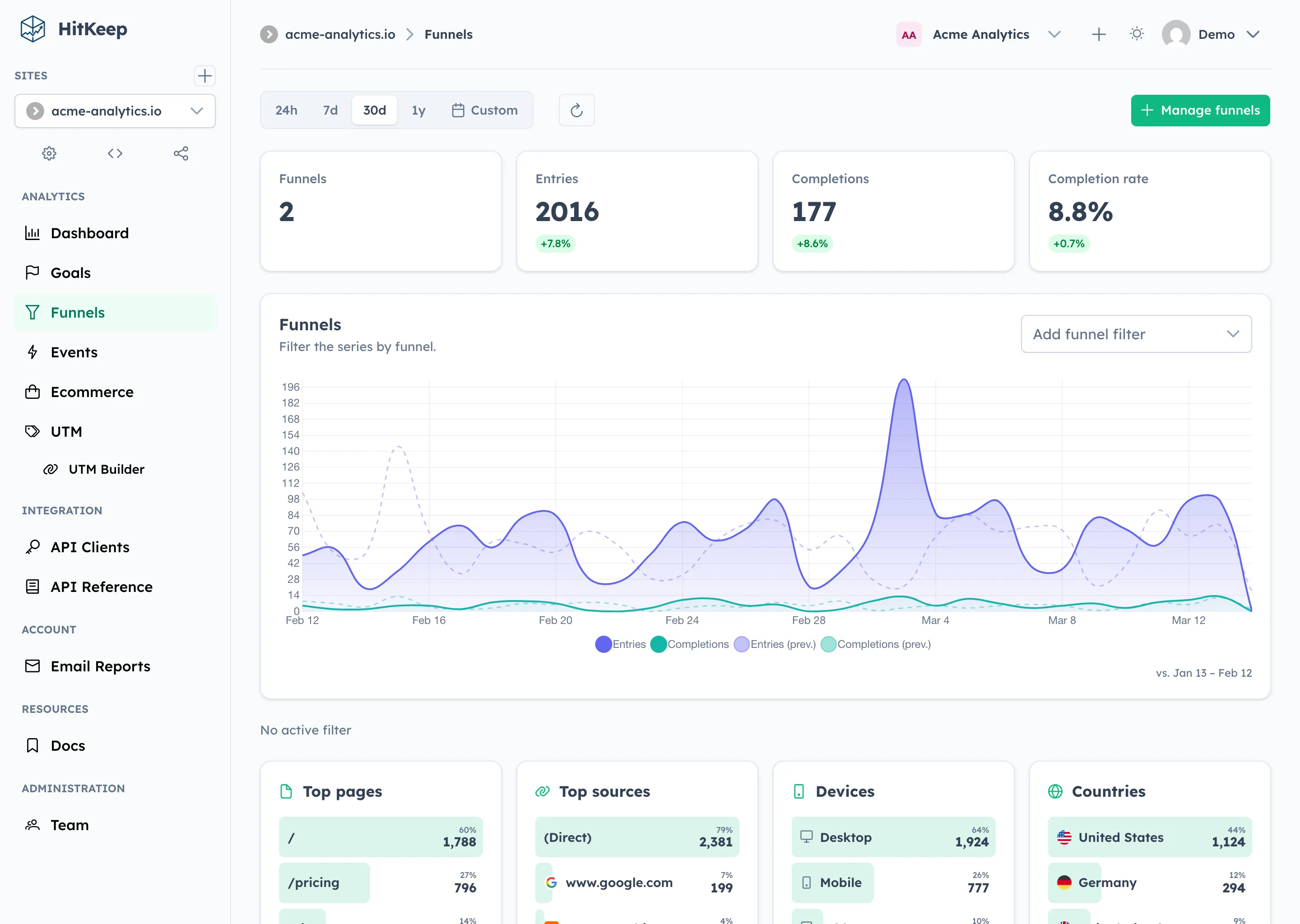1300x924 pixels.
Task: Open the UTM Builder link
Action: (107, 469)
